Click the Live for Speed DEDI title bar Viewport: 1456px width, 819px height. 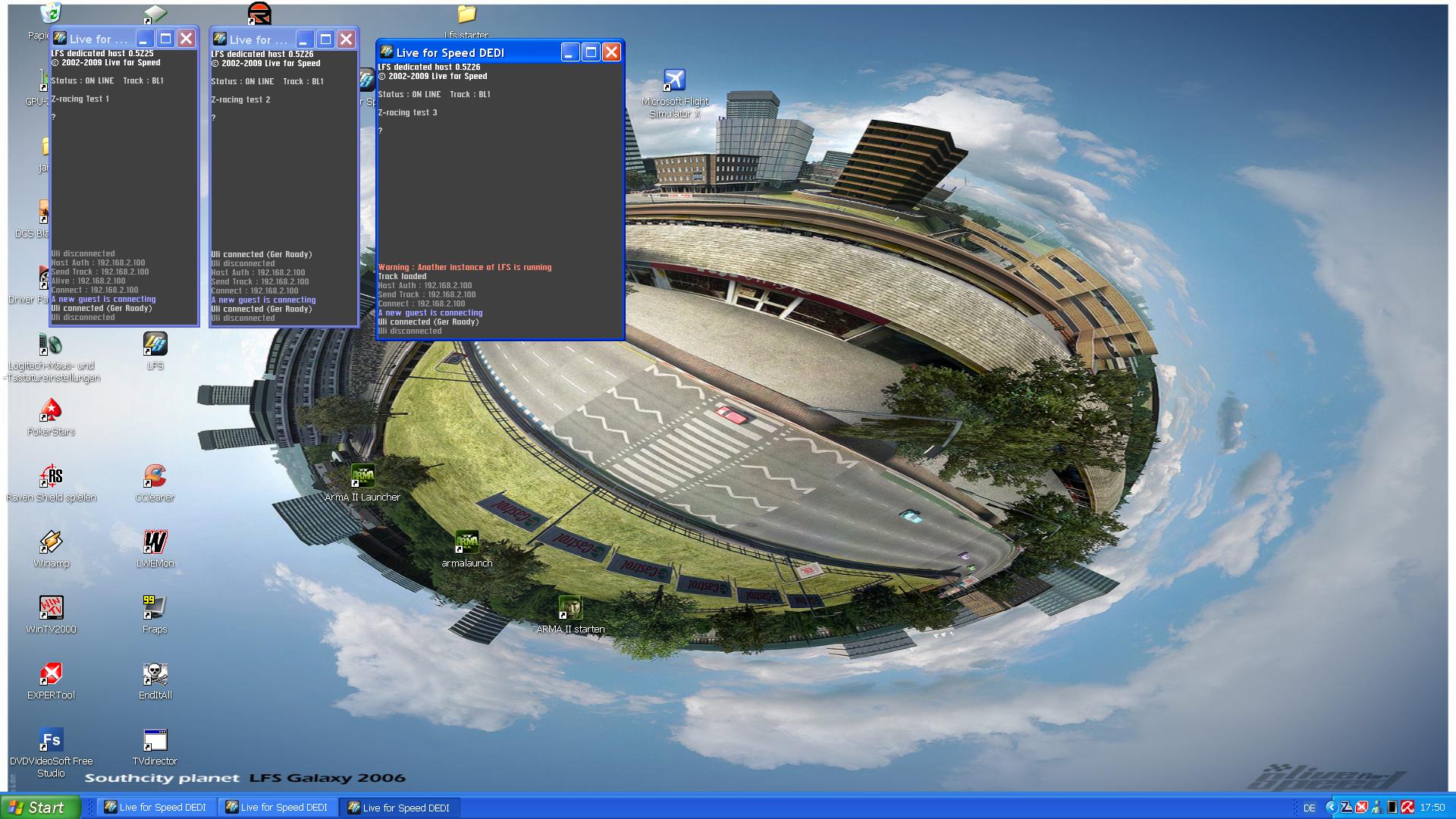470,52
